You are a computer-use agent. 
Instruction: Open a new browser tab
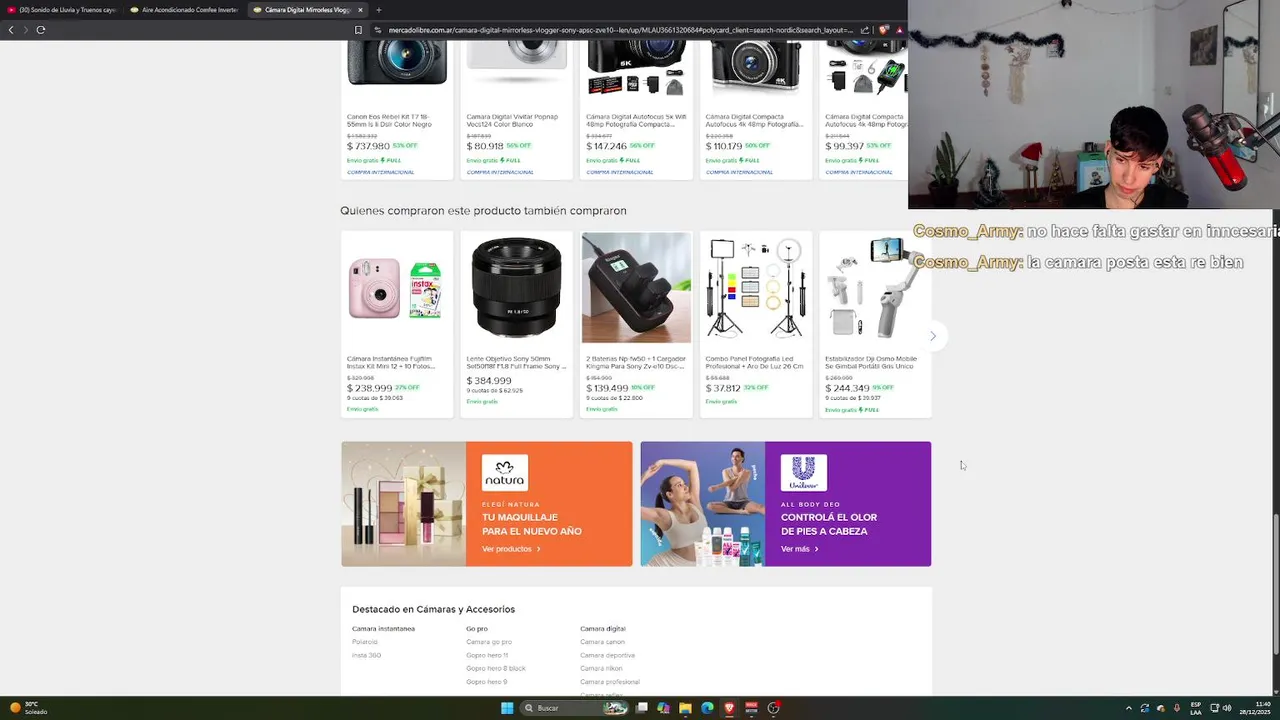point(378,10)
